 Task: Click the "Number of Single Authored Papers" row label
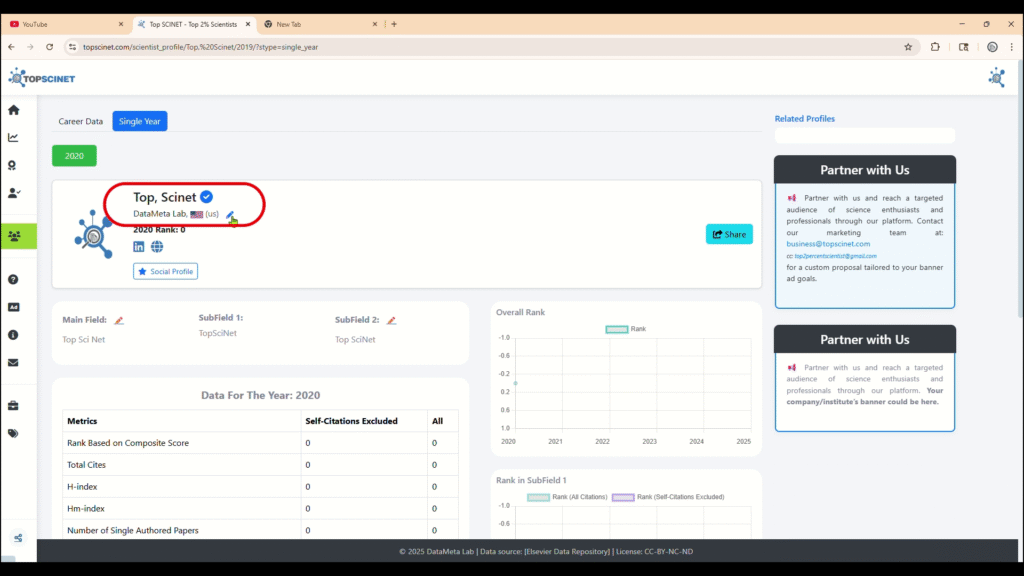click(133, 530)
